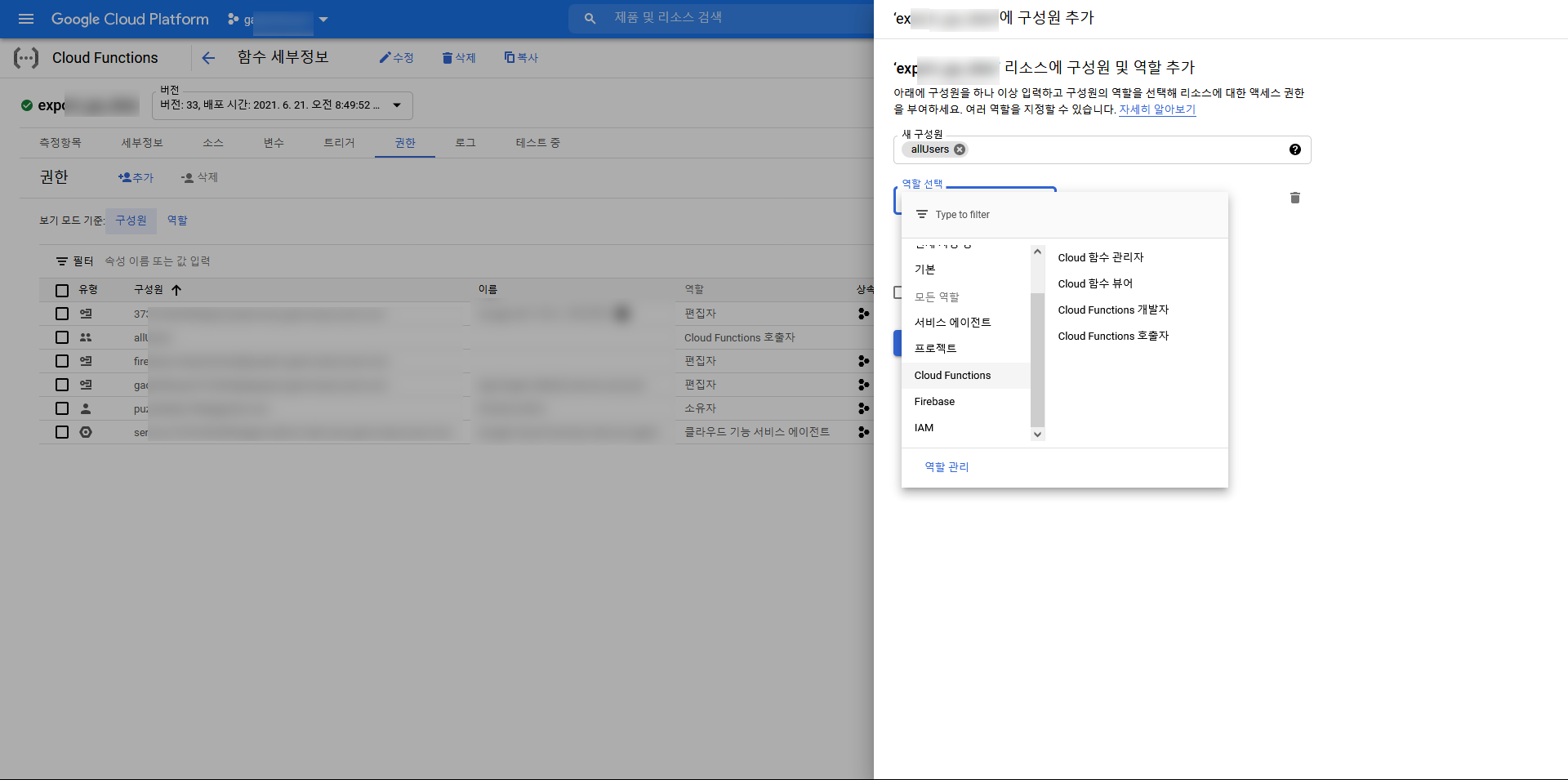Image resolution: width=1568 pixels, height=780 pixels.
Task: Check the allUsers row checkbox
Action: pyautogui.click(x=62, y=337)
